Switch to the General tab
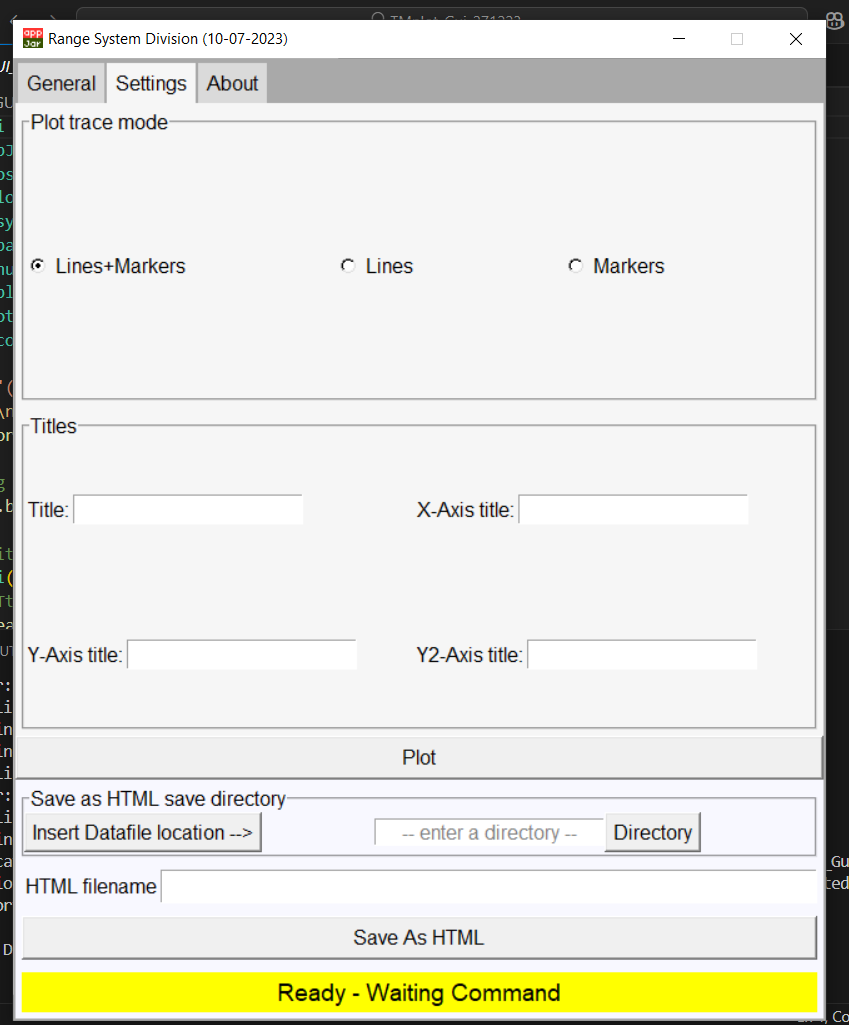The image size is (849, 1025). 61,84
